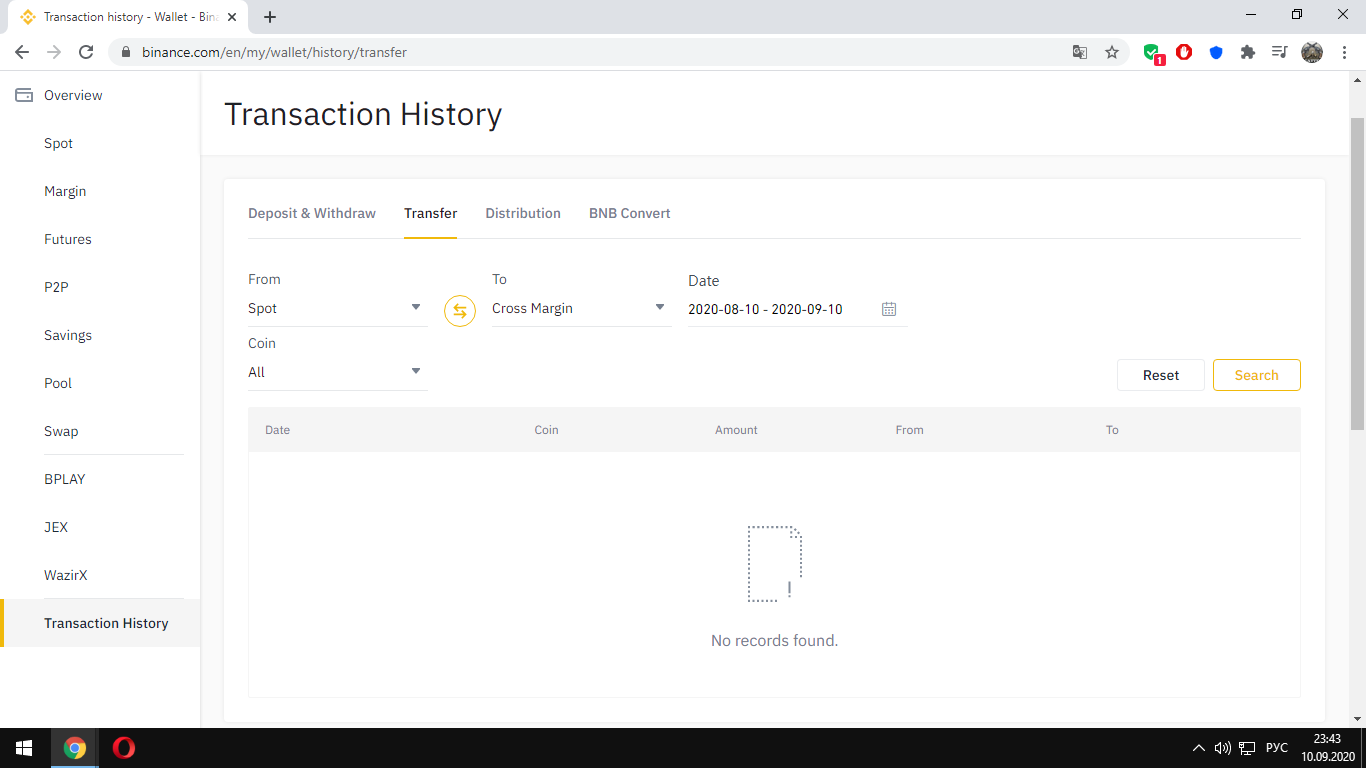Open the date range calendar icon
This screenshot has width=1366, height=768.
pyautogui.click(x=889, y=309)
